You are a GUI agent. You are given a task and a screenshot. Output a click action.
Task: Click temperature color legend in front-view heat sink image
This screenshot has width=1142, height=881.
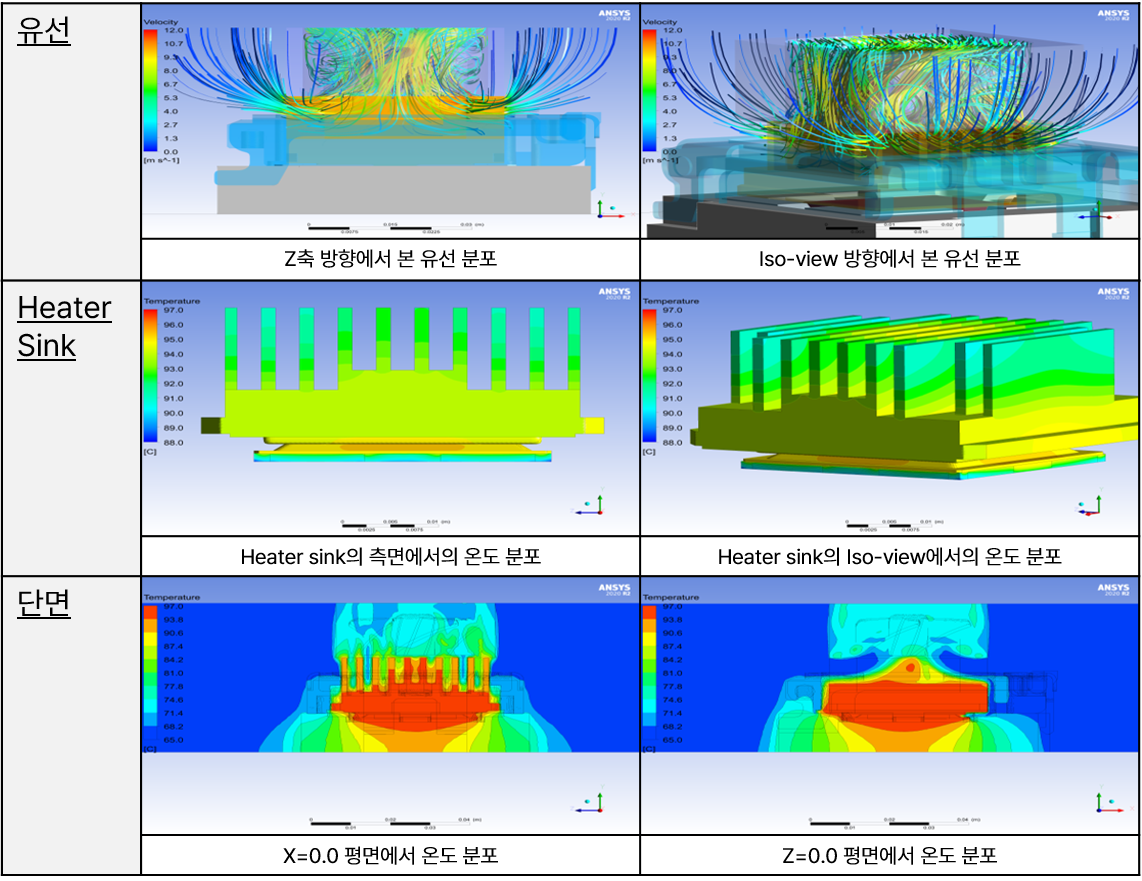(151, 376)
